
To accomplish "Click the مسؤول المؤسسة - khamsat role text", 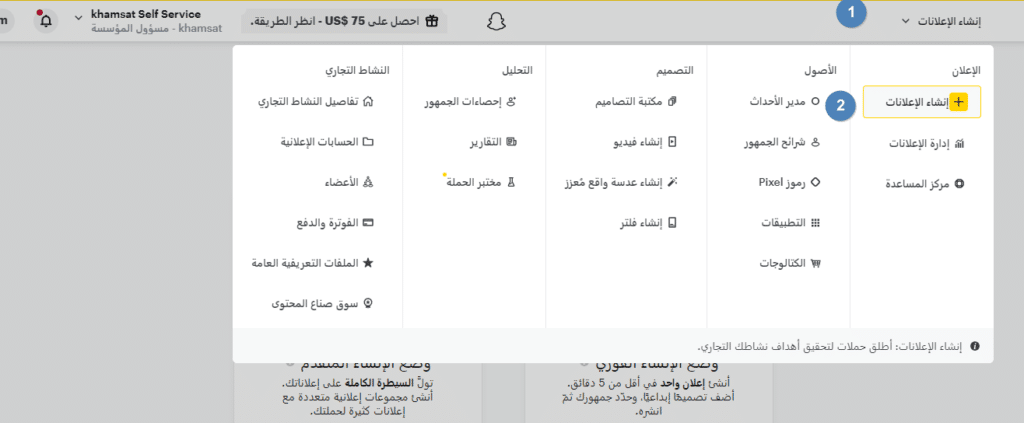I will (157, 28).
